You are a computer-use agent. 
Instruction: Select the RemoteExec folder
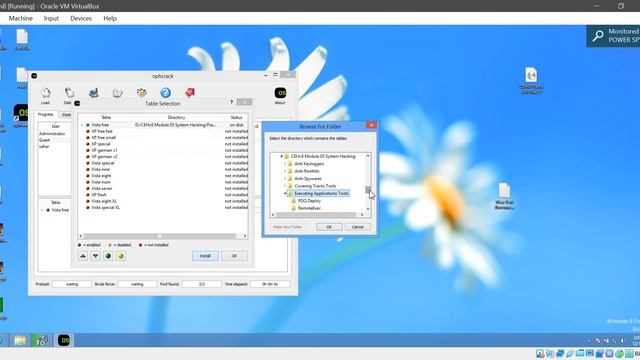pyautogui.click(x=306, y=208)
